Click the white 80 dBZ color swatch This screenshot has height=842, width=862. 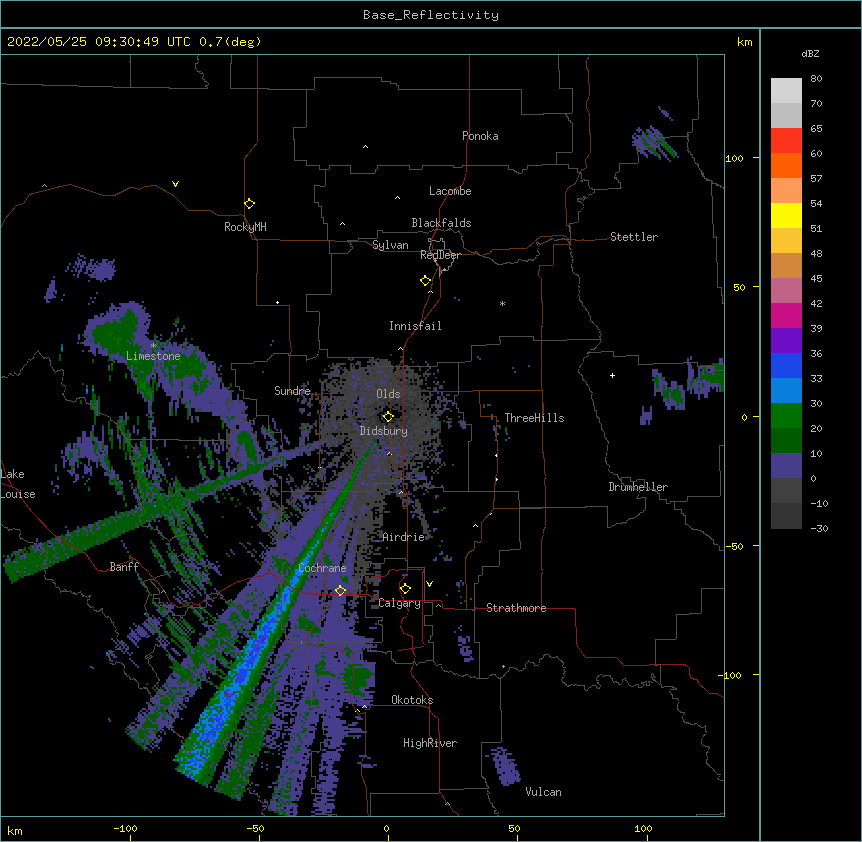pyautogui.click(x=786, y=91)
